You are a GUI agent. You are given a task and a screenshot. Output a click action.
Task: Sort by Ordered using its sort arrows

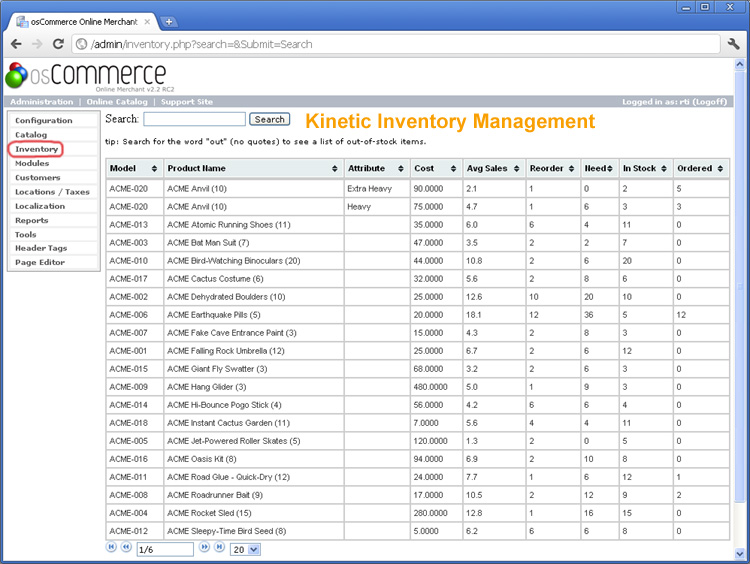pyautogui.click(x=720, y=168)
